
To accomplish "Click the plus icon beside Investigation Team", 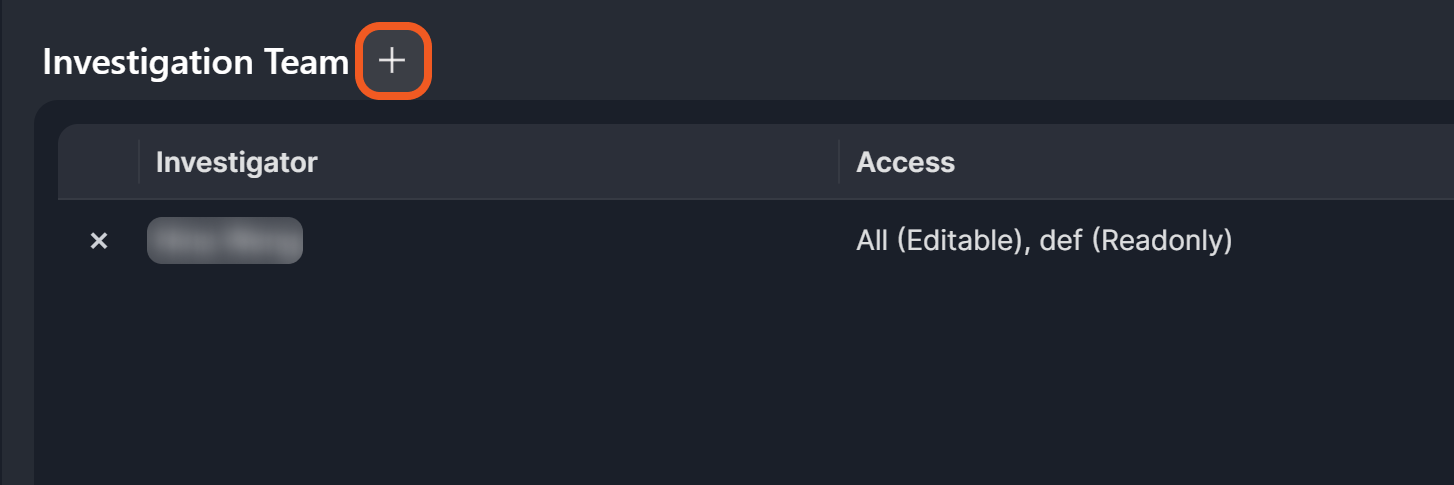I will point(393,61).
